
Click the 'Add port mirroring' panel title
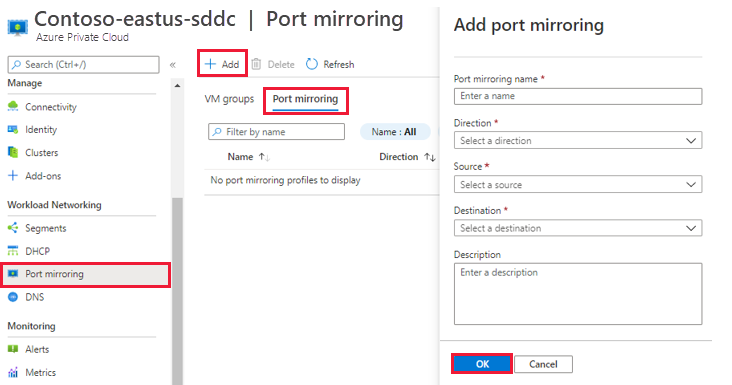(x=529, y=25)
